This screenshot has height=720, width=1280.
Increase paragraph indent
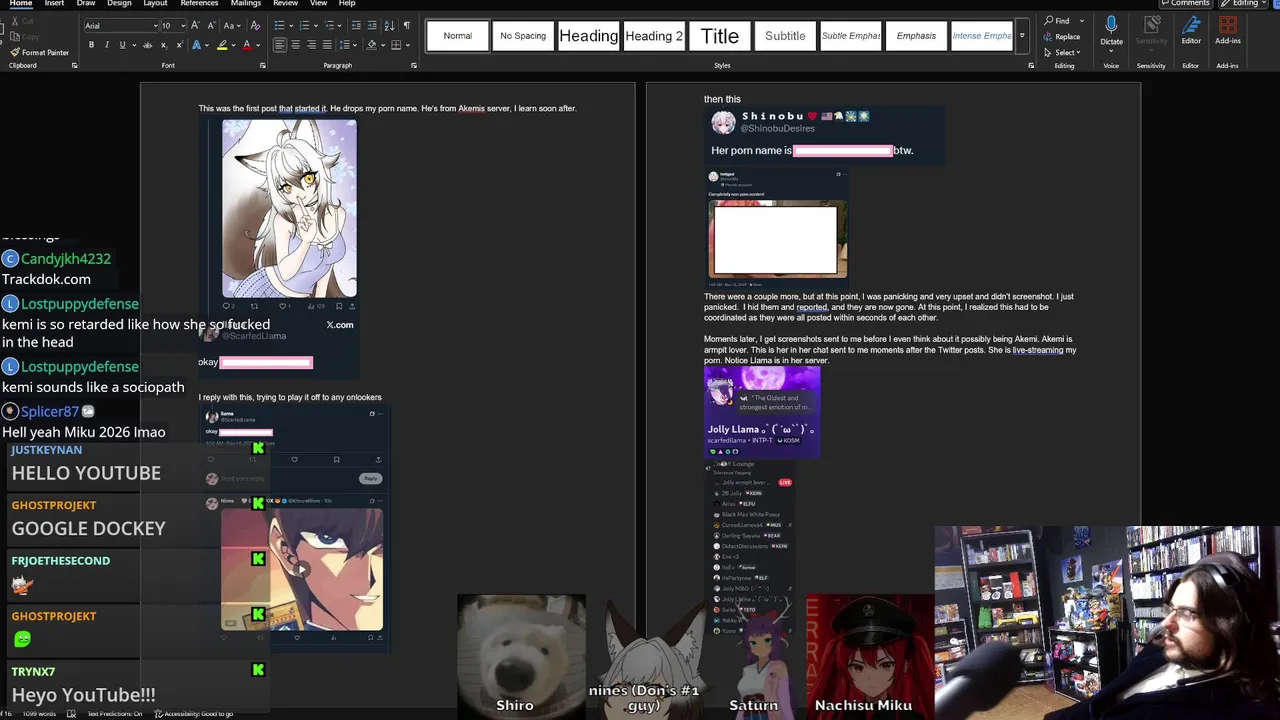point(373,25)
